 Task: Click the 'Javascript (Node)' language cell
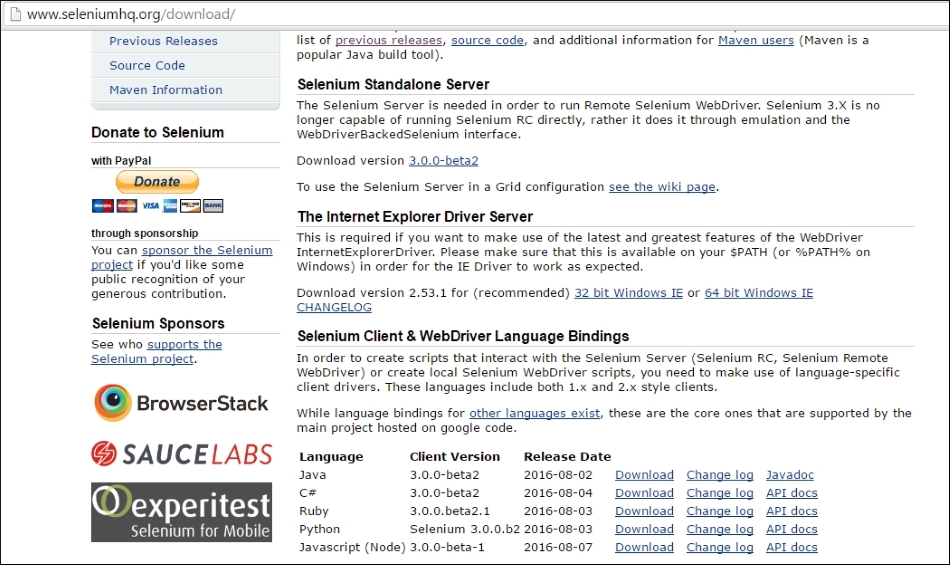352,547
